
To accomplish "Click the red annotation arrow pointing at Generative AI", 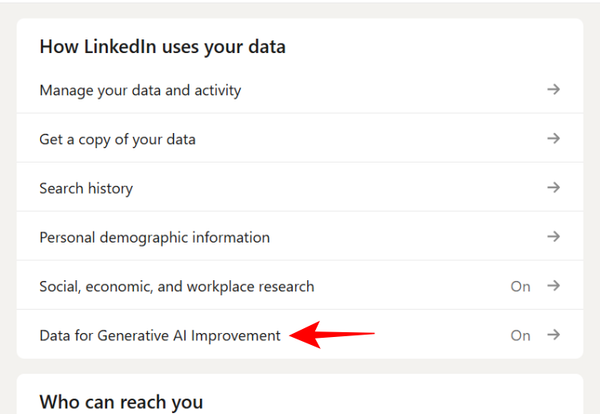I will 330,335.
